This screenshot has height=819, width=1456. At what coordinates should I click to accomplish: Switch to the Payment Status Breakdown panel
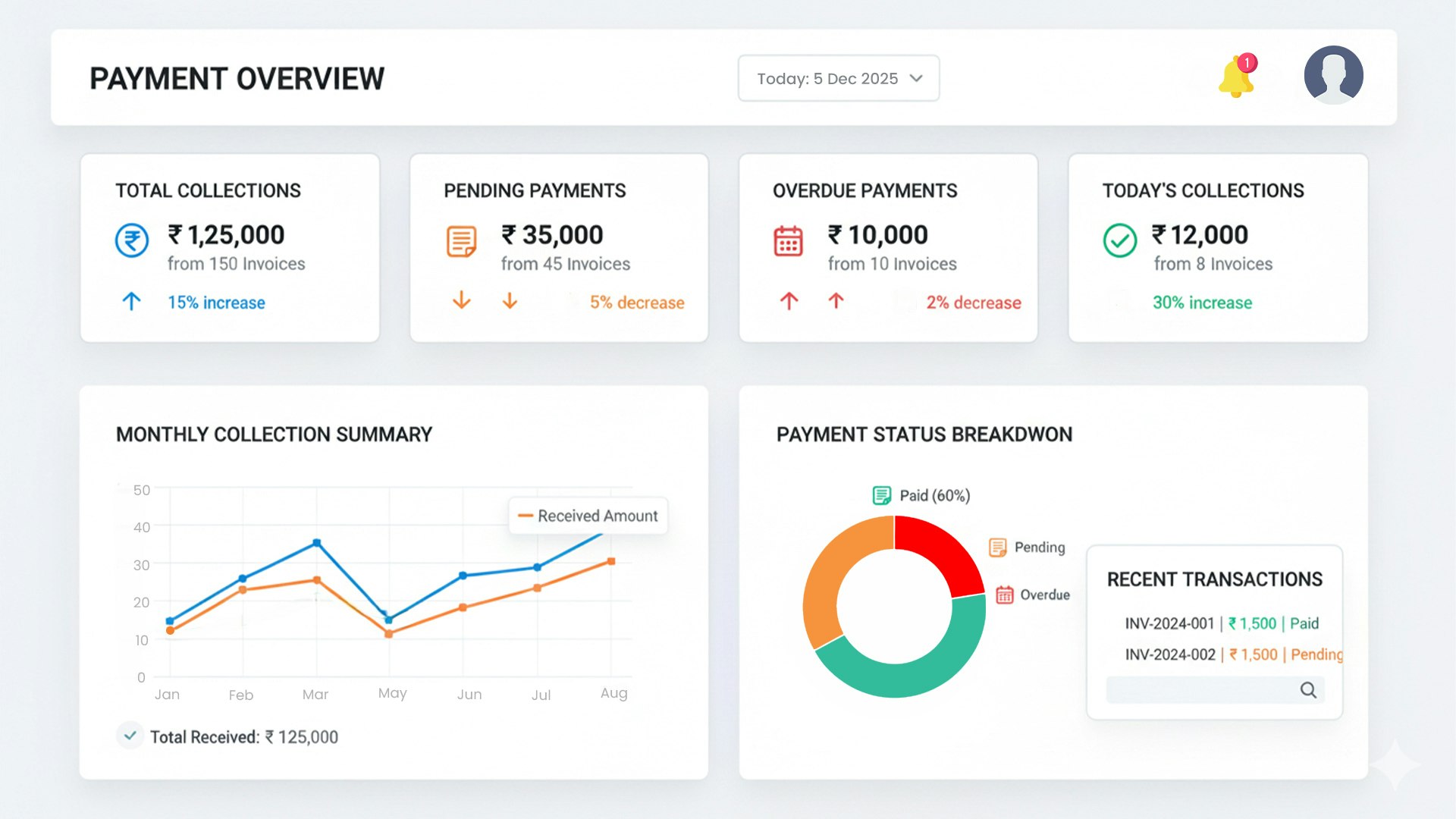924,434
